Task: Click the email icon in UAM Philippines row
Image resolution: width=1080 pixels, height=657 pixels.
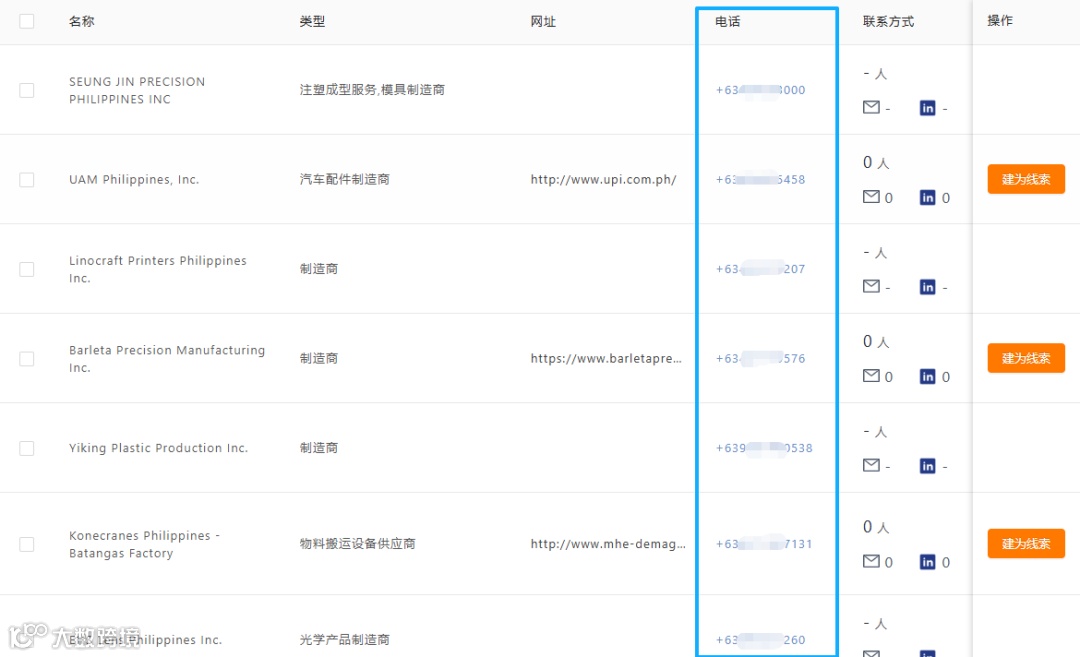Action: [x=871, y=197]
